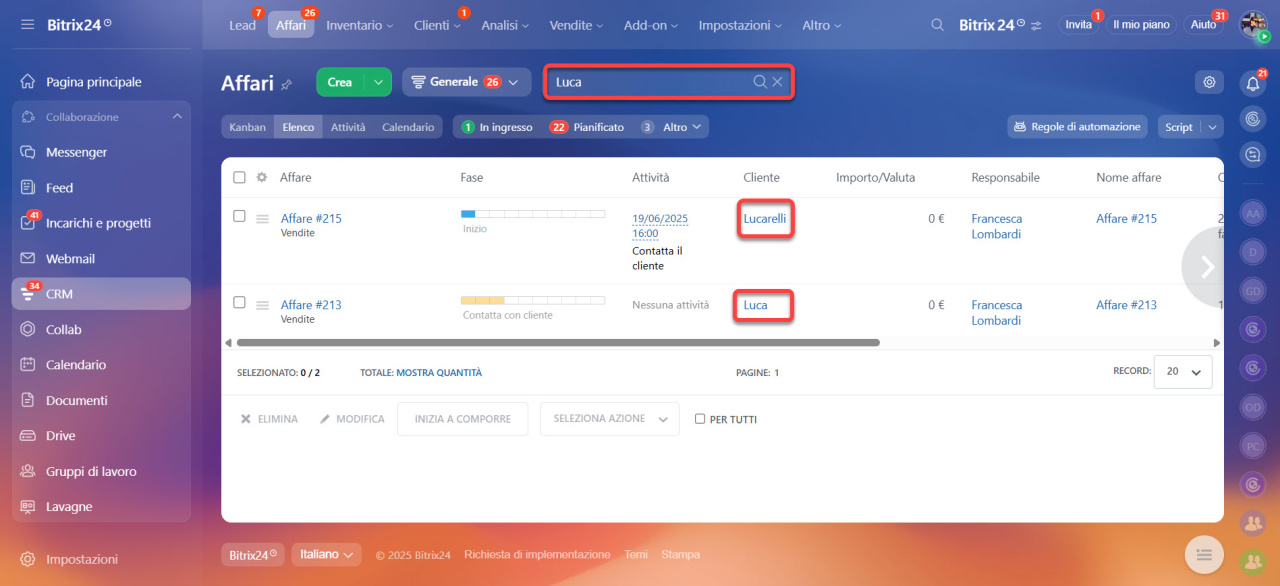Open Italiano language selector
This screenshot has width=1280, height=586.
pos(326,554)
